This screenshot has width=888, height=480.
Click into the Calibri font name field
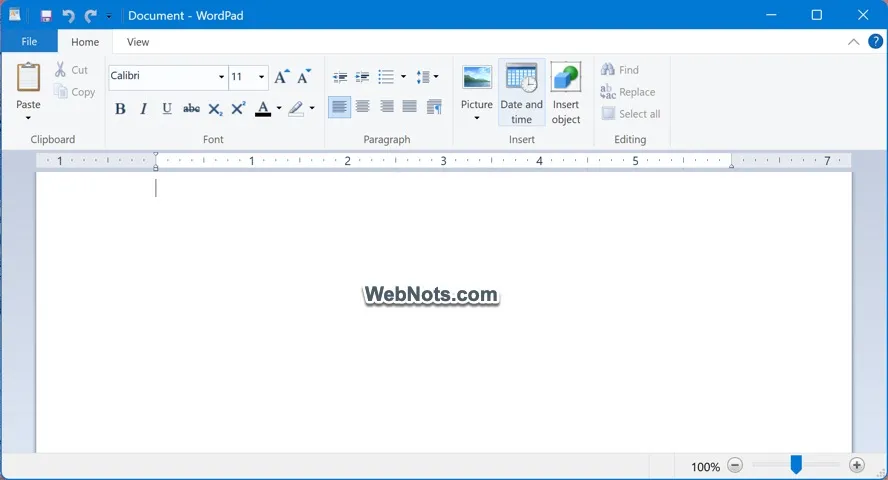[163, 76]
